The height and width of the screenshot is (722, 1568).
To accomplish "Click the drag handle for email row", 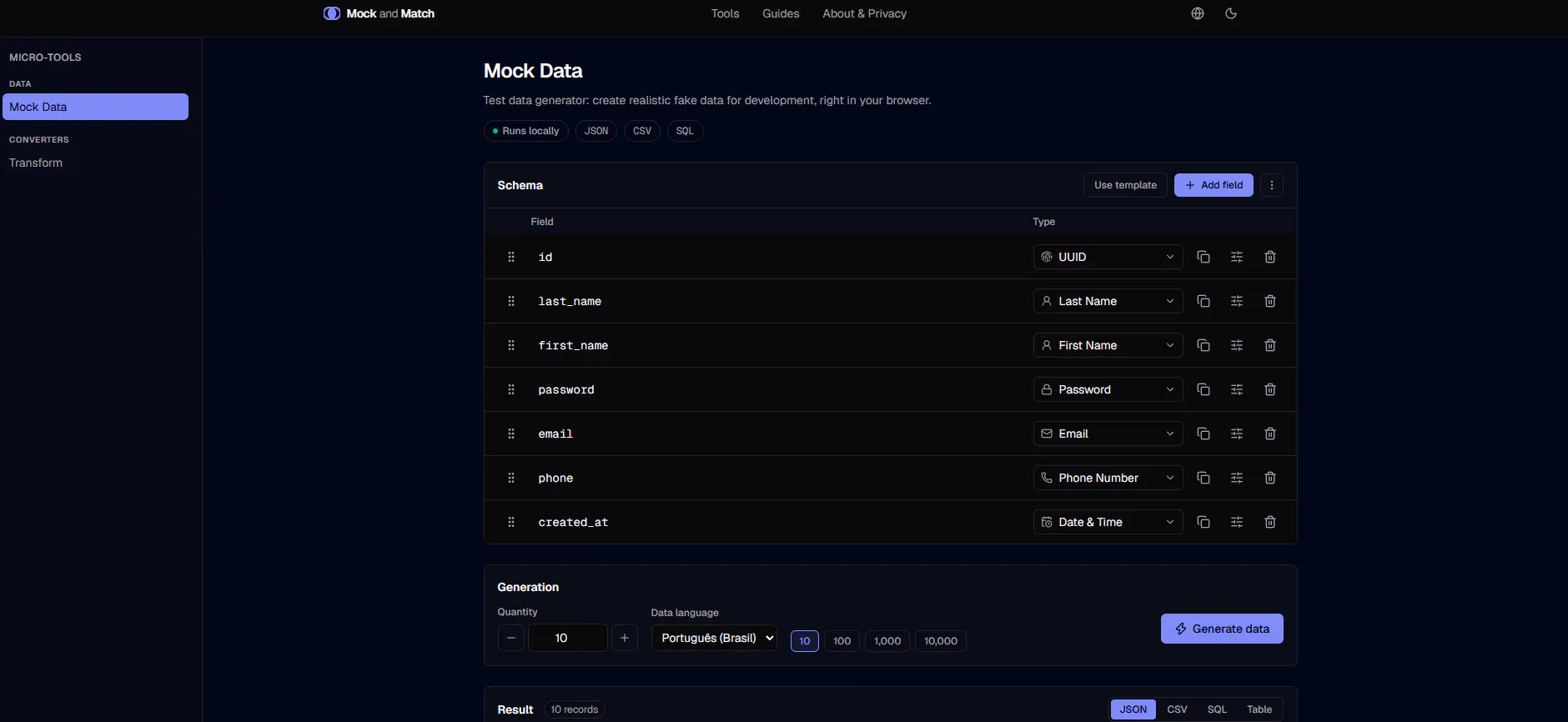I will pos(511,434).
